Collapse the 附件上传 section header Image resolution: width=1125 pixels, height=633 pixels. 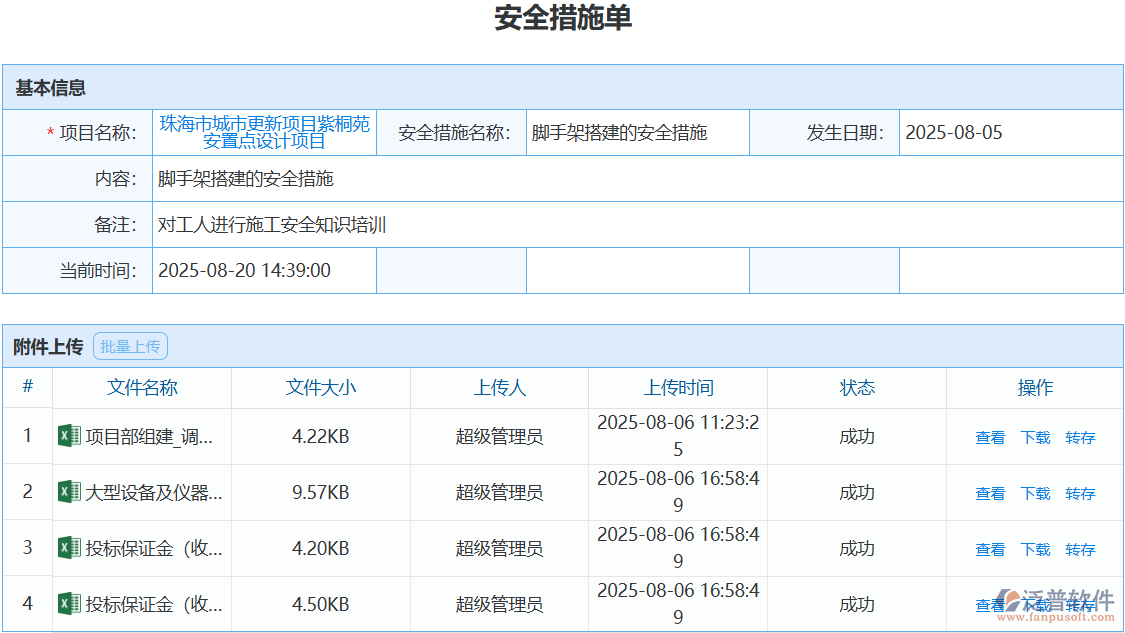pyautogui.click(x=45, y=346)
